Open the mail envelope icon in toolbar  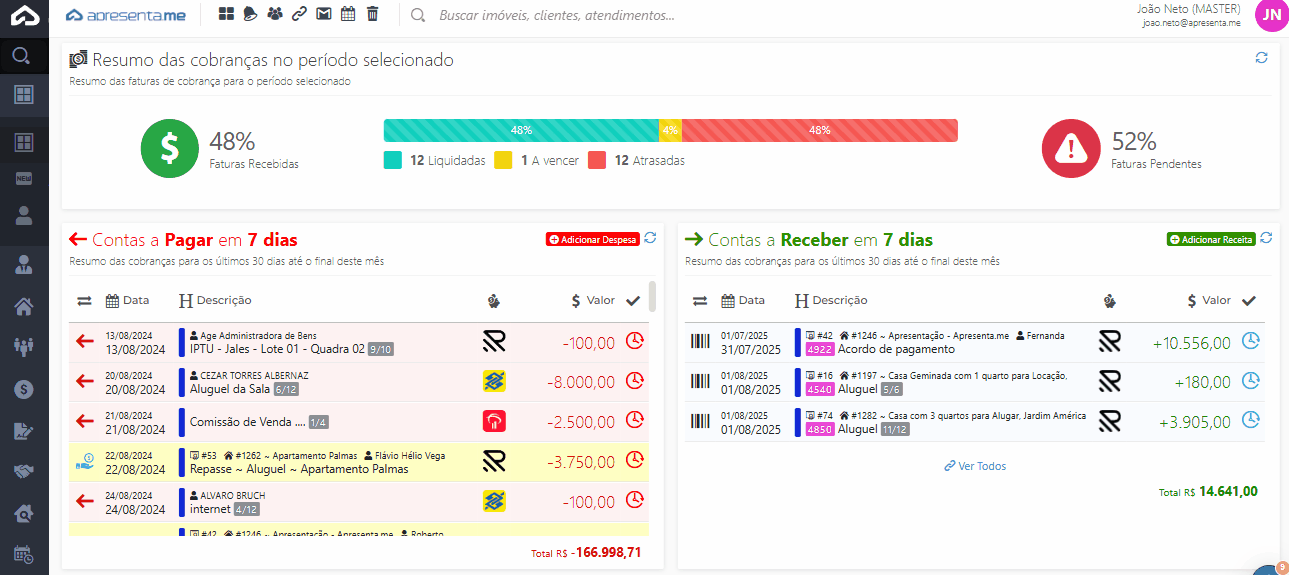pyautogui.click(x=323, y=14)
